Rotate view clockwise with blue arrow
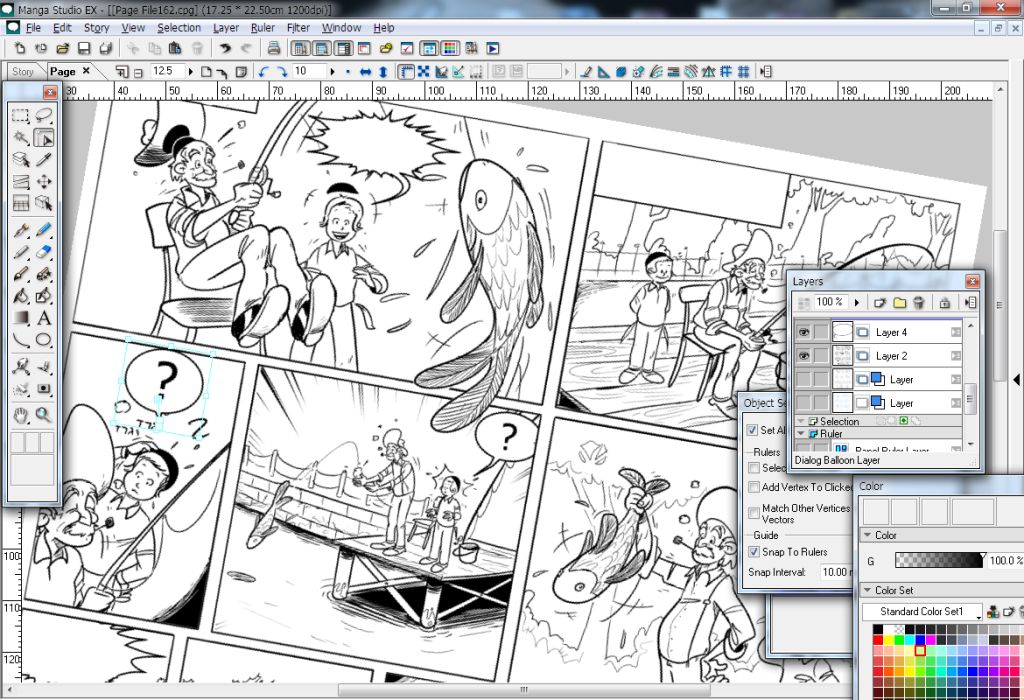The image size is (1024, 700). (x=281, y=72)
